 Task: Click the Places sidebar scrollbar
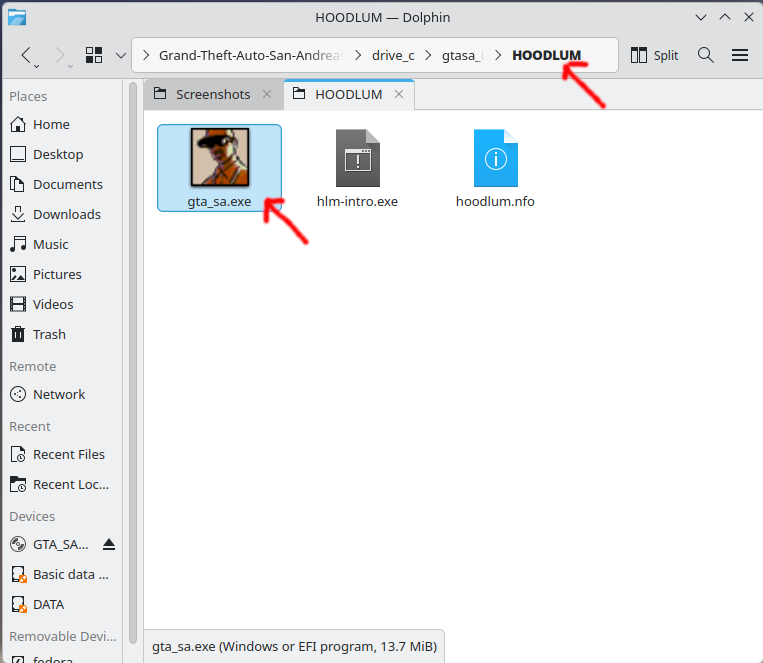133,363
